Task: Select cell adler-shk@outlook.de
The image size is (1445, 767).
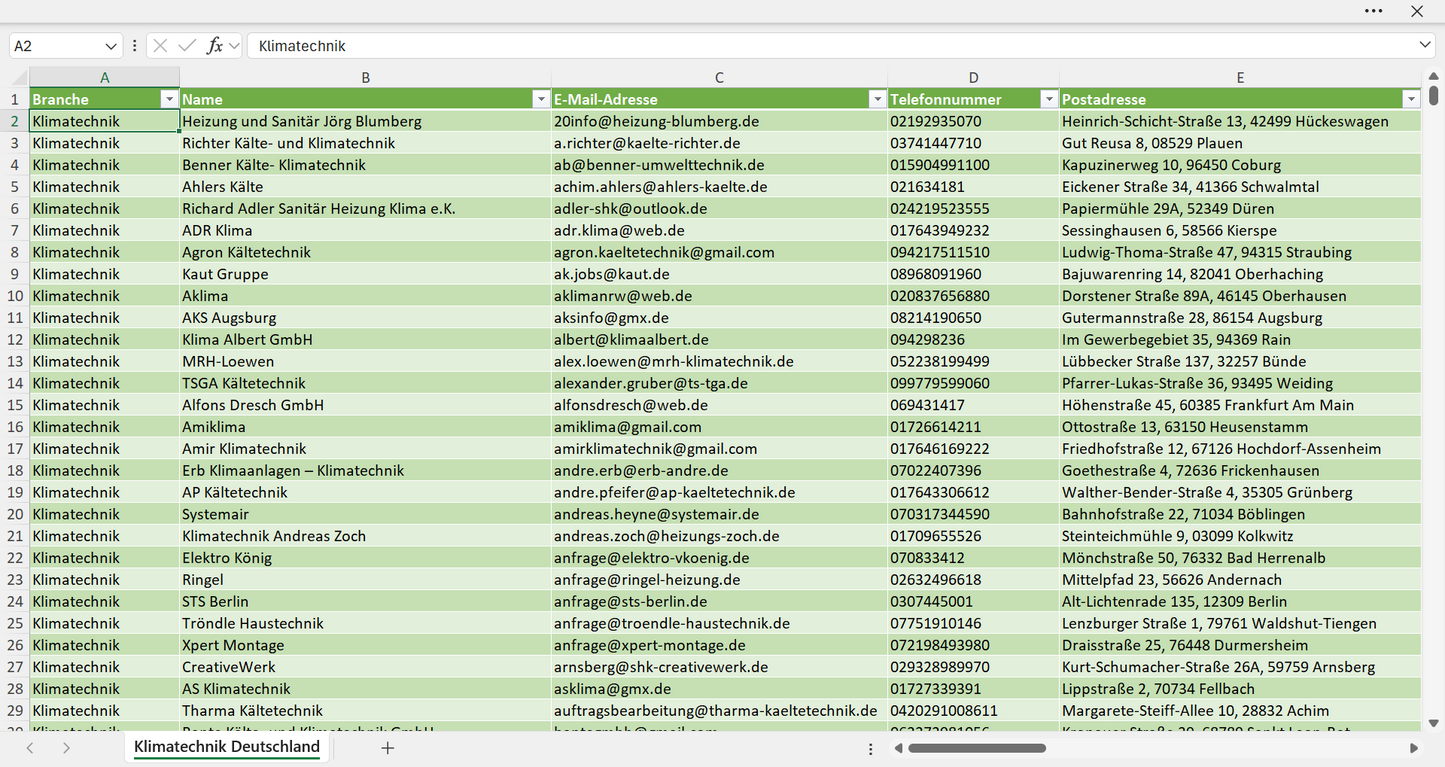Action: point(719,209)
